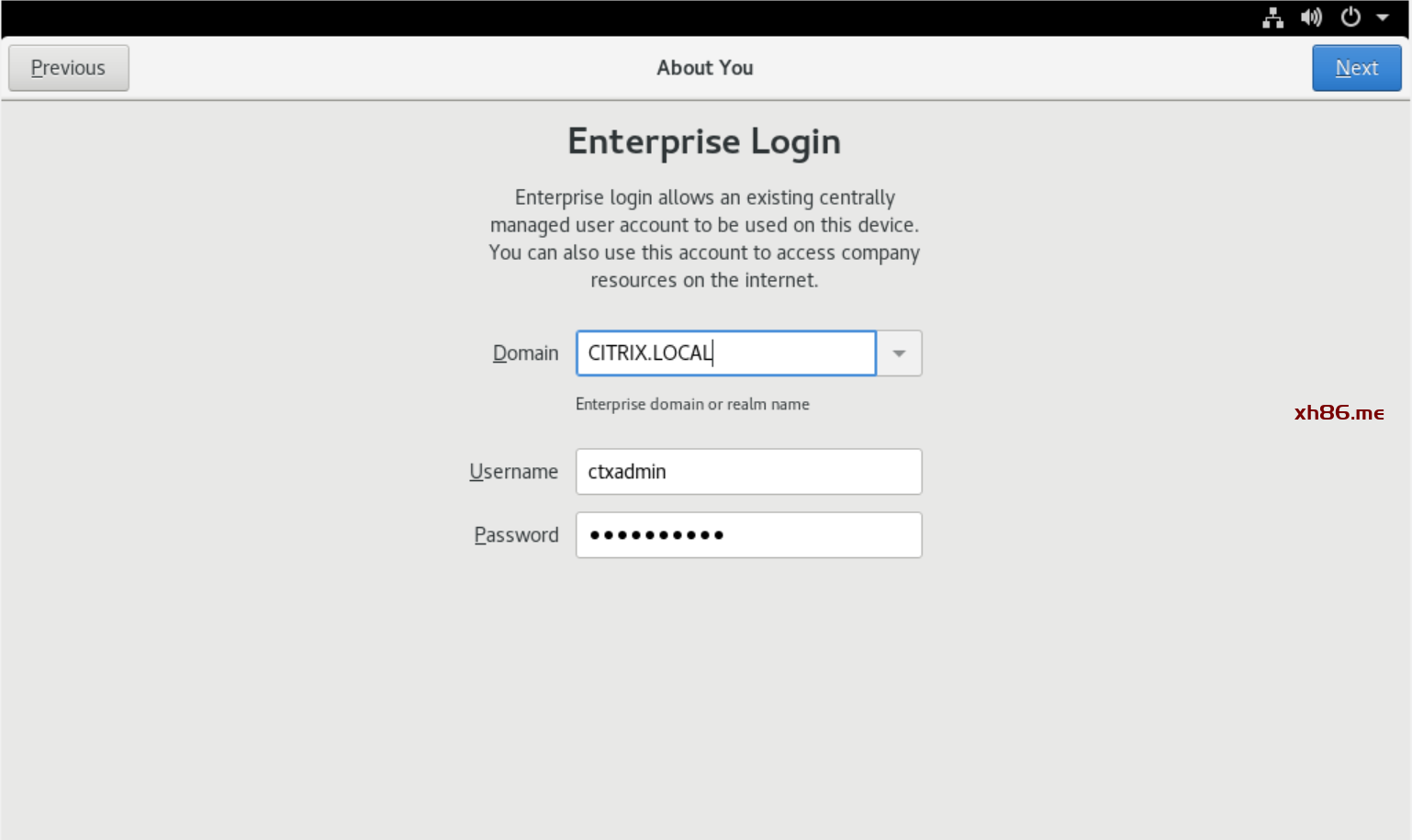Open the network status icon in top bar
Viewport: 1412px width, 840px height.
[x=1272, y=17]
